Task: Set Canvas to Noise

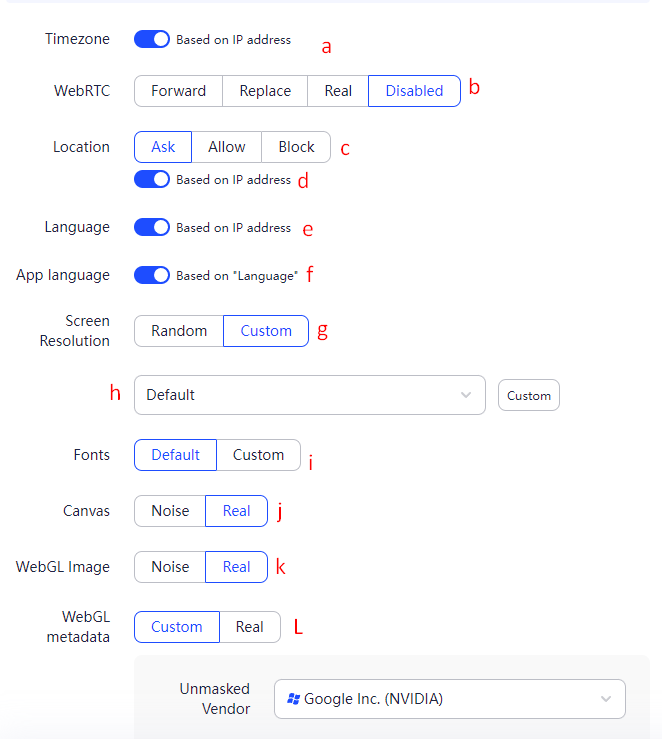Action: [170, 511]
